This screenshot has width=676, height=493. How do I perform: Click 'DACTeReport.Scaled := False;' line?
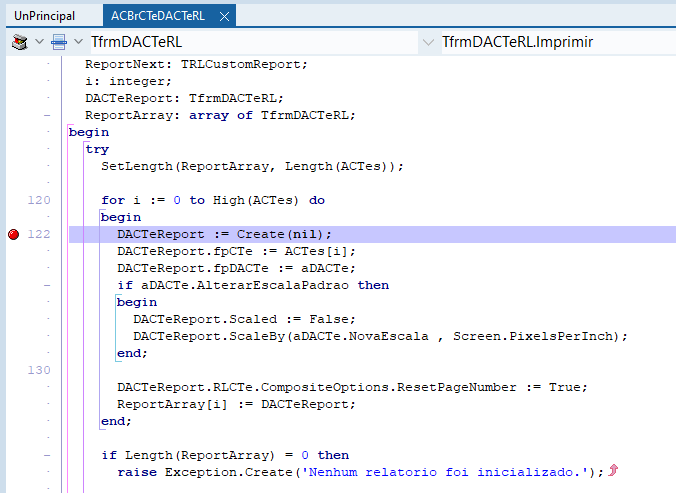point(244,319)
